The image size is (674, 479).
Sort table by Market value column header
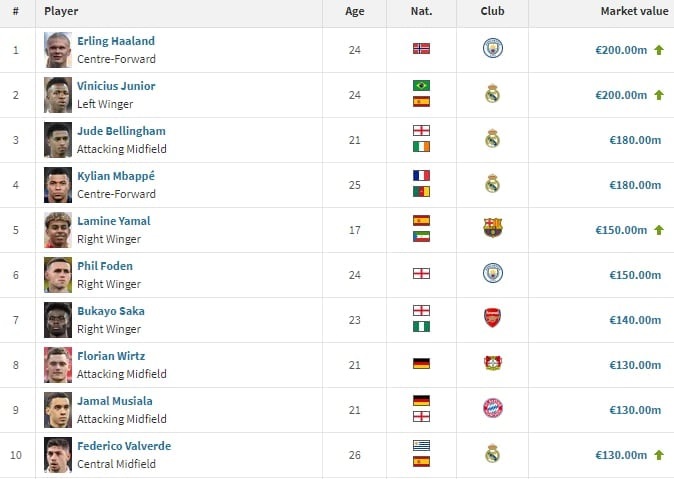(634, 11)
